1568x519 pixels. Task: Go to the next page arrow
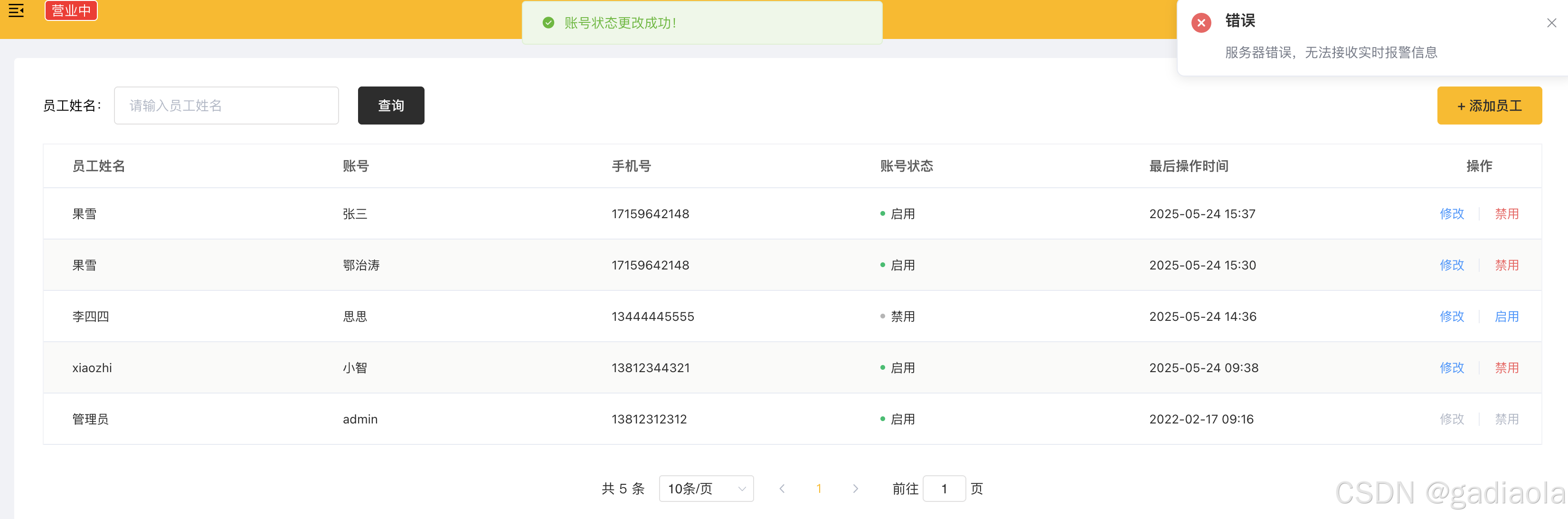pyautogui.click(x=855, y=489)
